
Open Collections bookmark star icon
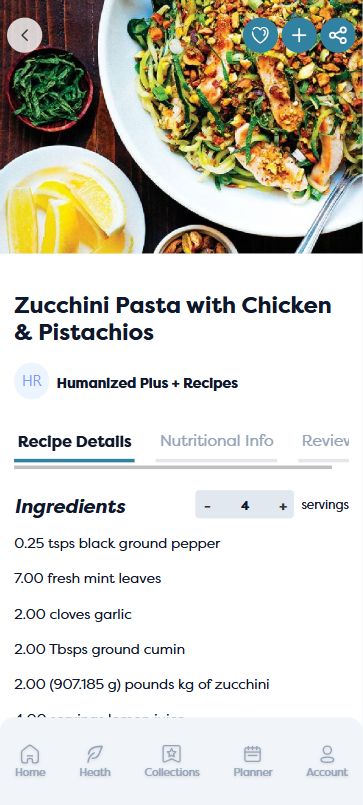[171, 754]
